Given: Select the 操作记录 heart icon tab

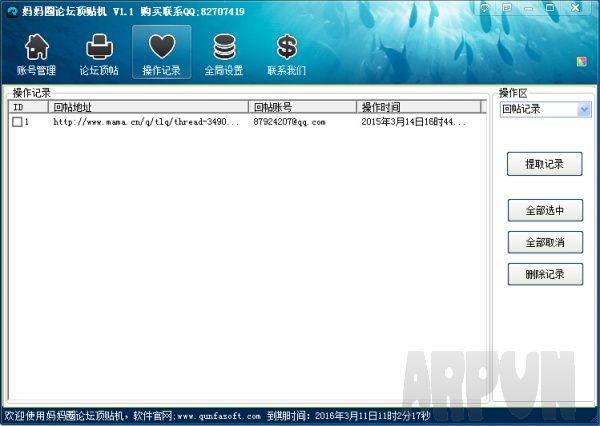Looking at the screenshot, I should (161, 53).
